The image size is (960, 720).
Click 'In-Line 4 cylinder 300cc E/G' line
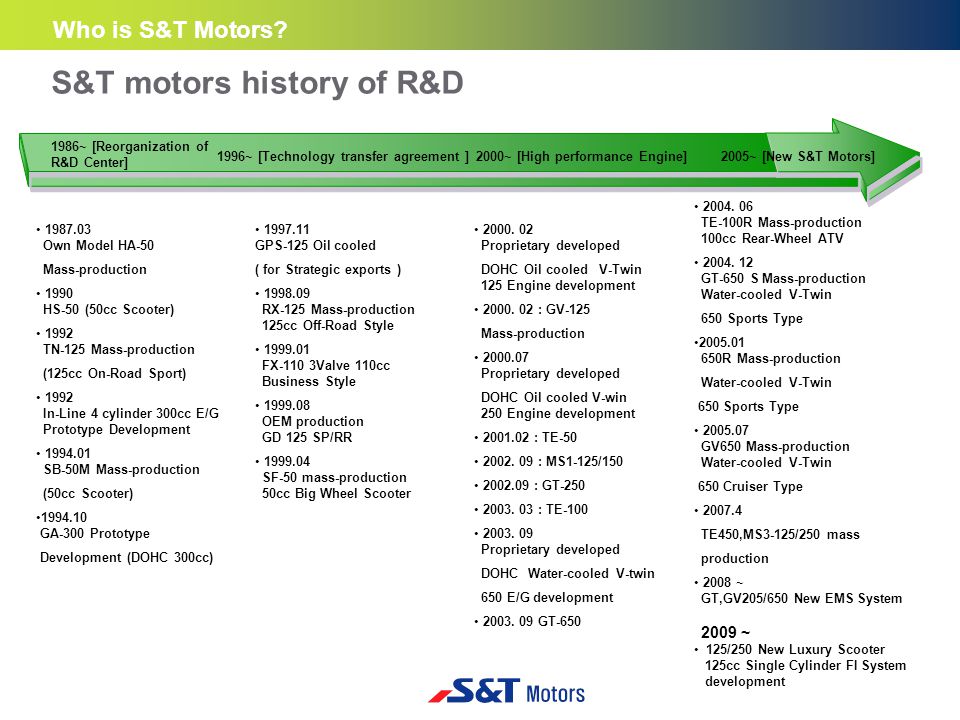pos(130,414)
